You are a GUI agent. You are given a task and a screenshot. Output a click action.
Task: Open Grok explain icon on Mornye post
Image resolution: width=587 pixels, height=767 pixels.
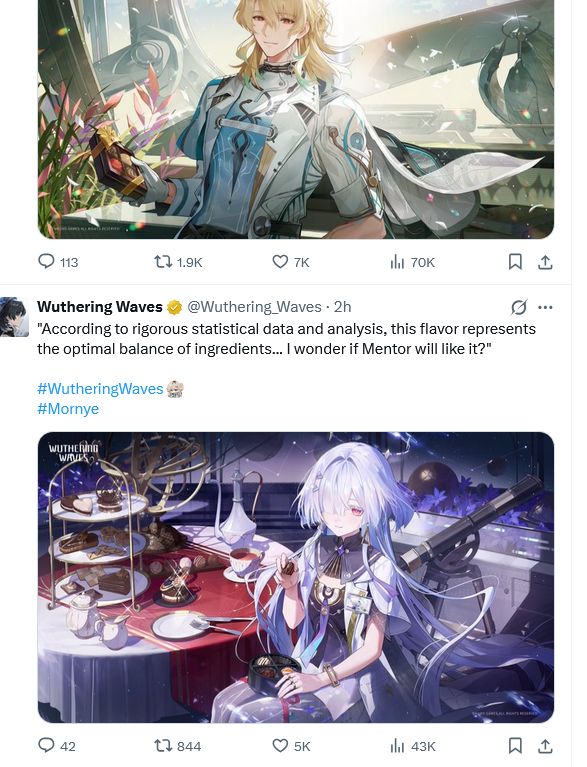click(x=519, y=307)
